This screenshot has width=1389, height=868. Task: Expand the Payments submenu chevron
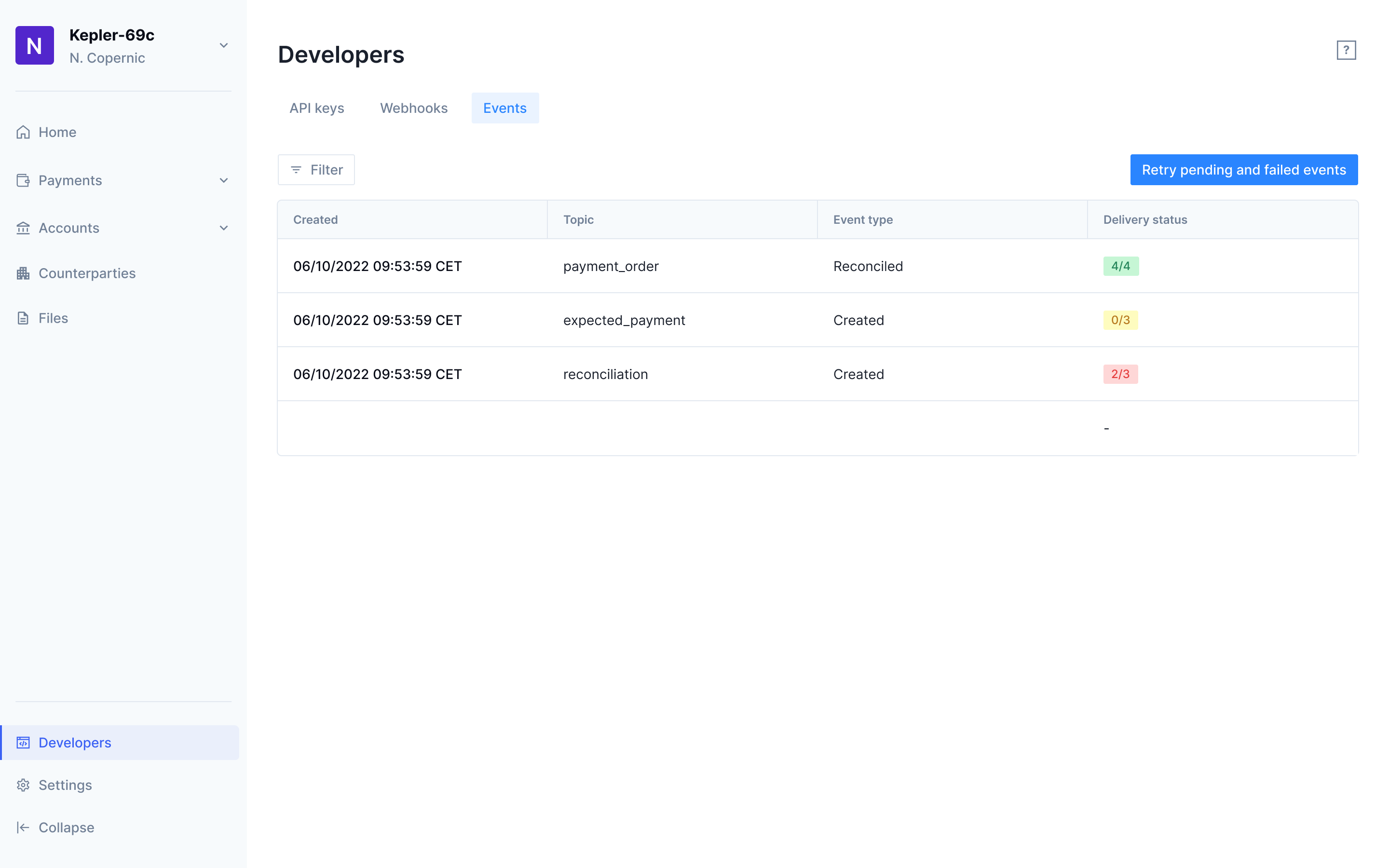224,180
